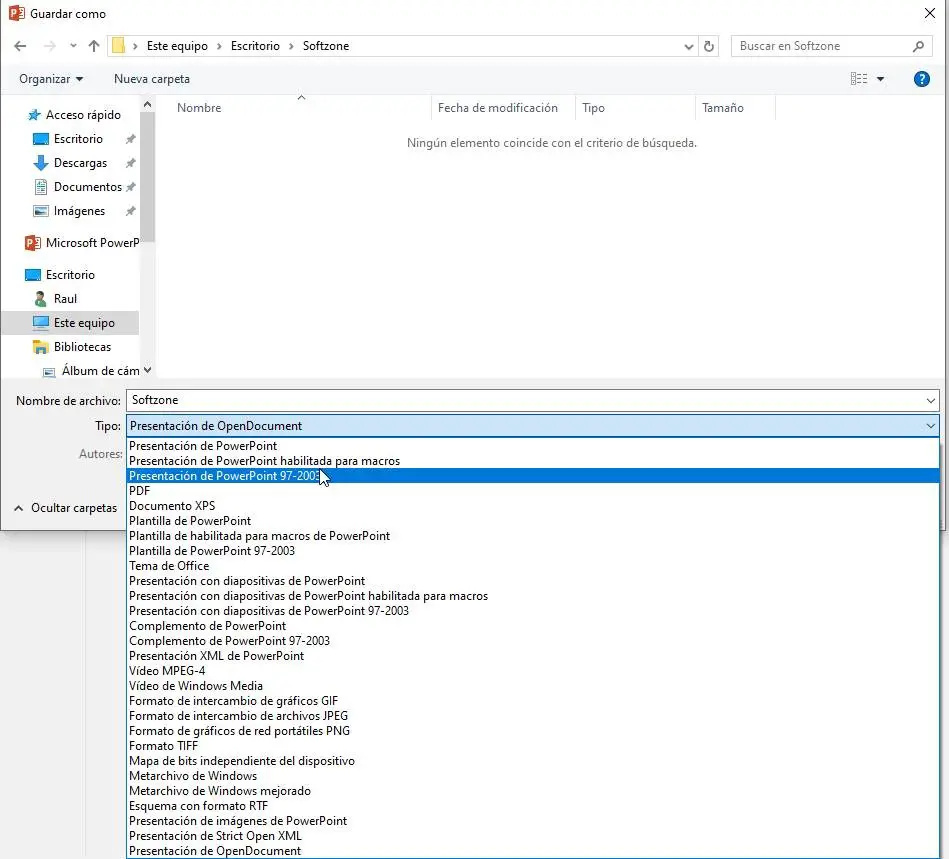This screenshot has height=859, width=949.
Task: Click the folder icon in address bar
Action: pyautogui.click(x=119, y=46)
